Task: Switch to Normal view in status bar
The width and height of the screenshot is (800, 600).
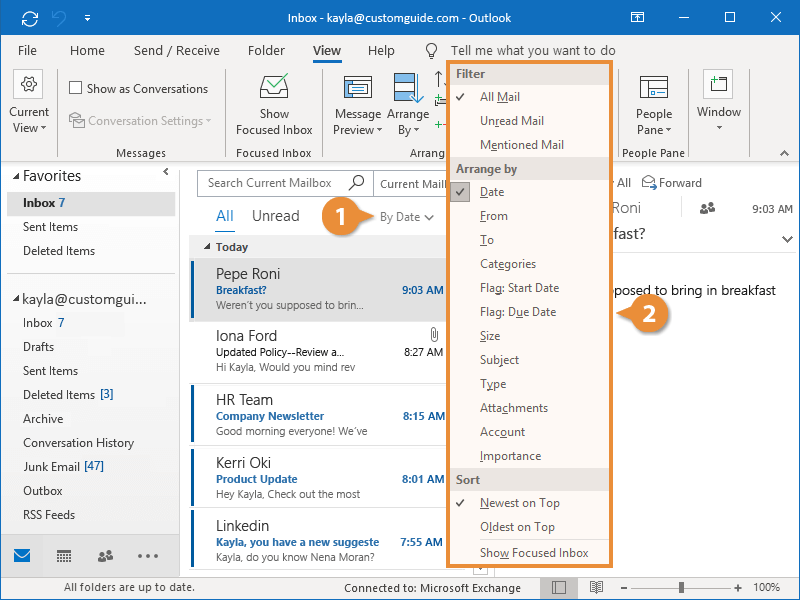Action: click(559, 588)
